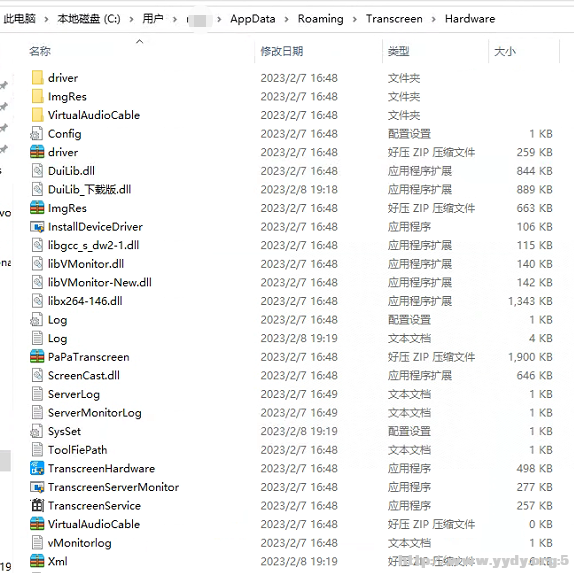
Task: Click the TranscreenHardware application icon
Action: [37, 468]
